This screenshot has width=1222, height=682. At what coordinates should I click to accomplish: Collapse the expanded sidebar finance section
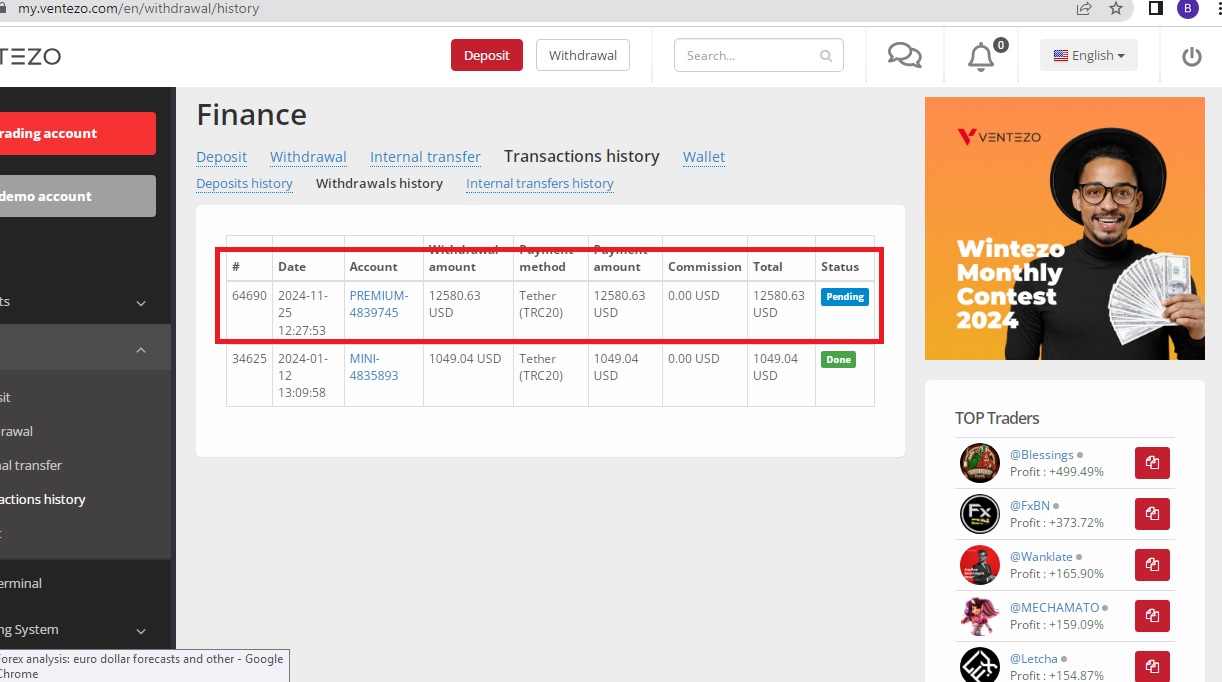pyautogui.click(x=141, y=350)
